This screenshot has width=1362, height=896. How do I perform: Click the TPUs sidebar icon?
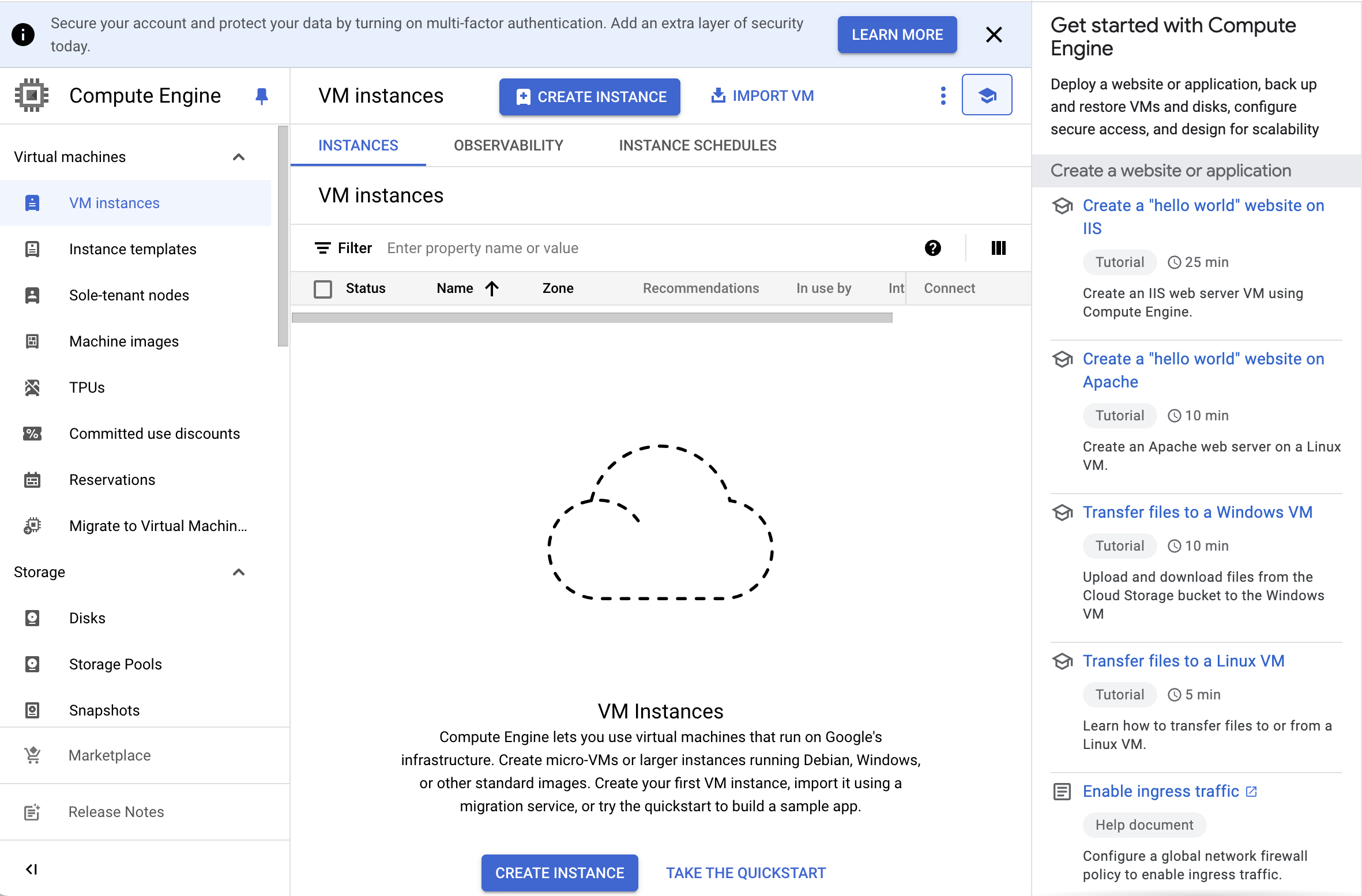(32, 387)
